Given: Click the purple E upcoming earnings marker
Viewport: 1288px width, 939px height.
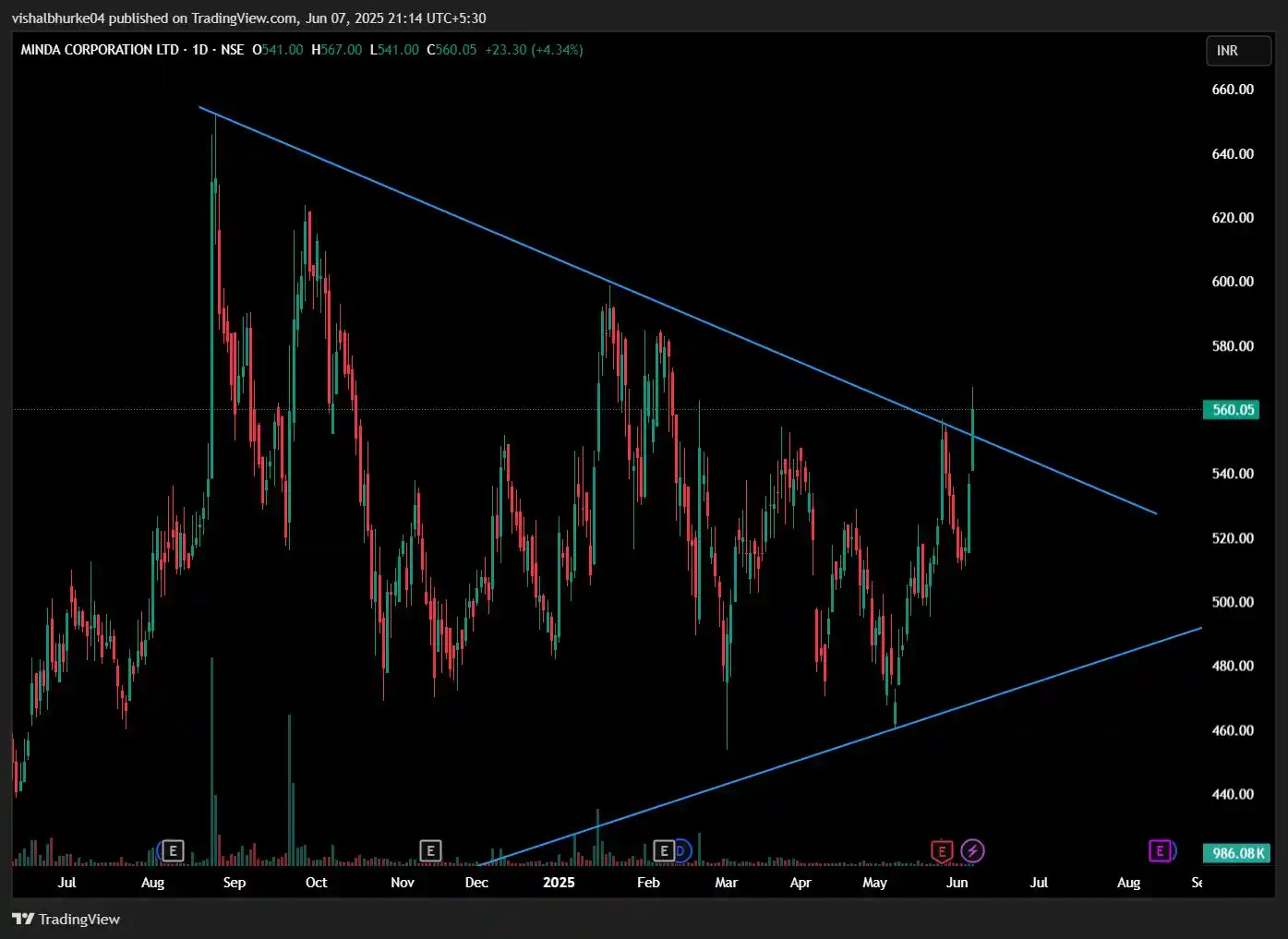Looking at the screenshot, I should coord(1162,850).
